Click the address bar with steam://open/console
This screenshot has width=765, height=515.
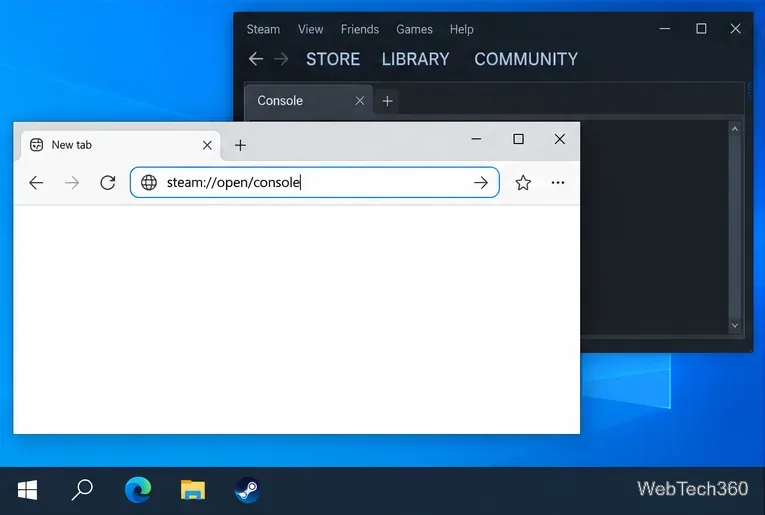[x=315, y=182]
